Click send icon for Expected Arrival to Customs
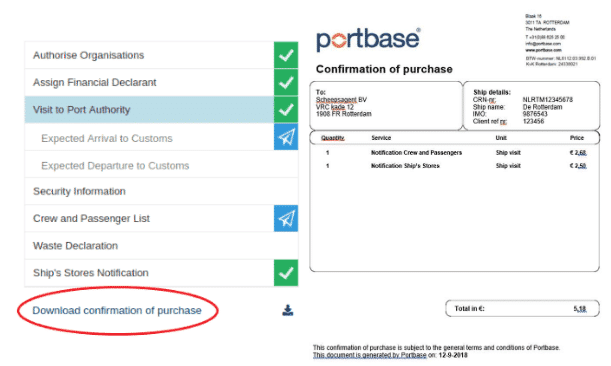 pos(286,137)
